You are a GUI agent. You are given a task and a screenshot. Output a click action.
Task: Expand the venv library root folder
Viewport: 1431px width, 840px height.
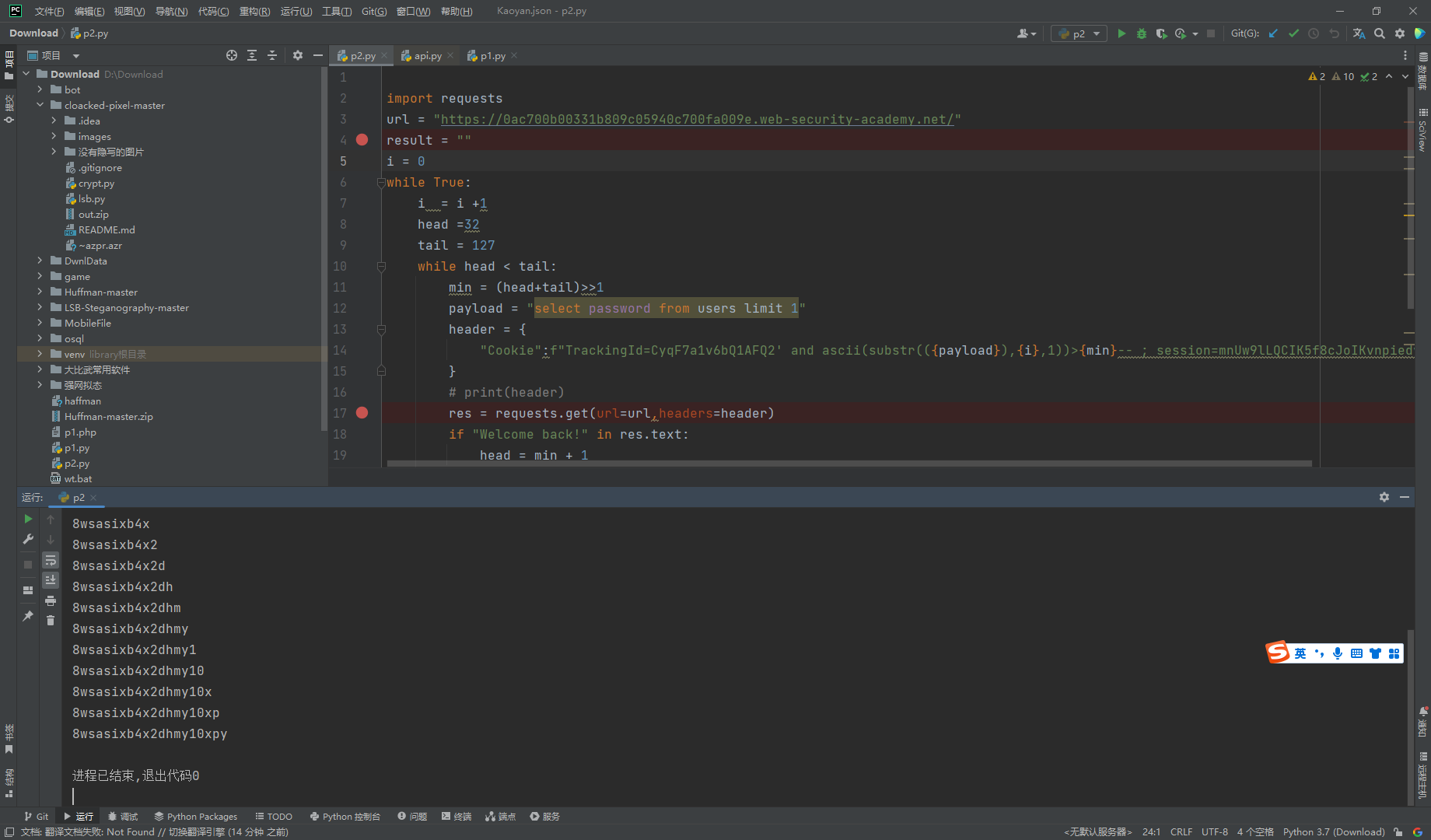pos(40,354)
